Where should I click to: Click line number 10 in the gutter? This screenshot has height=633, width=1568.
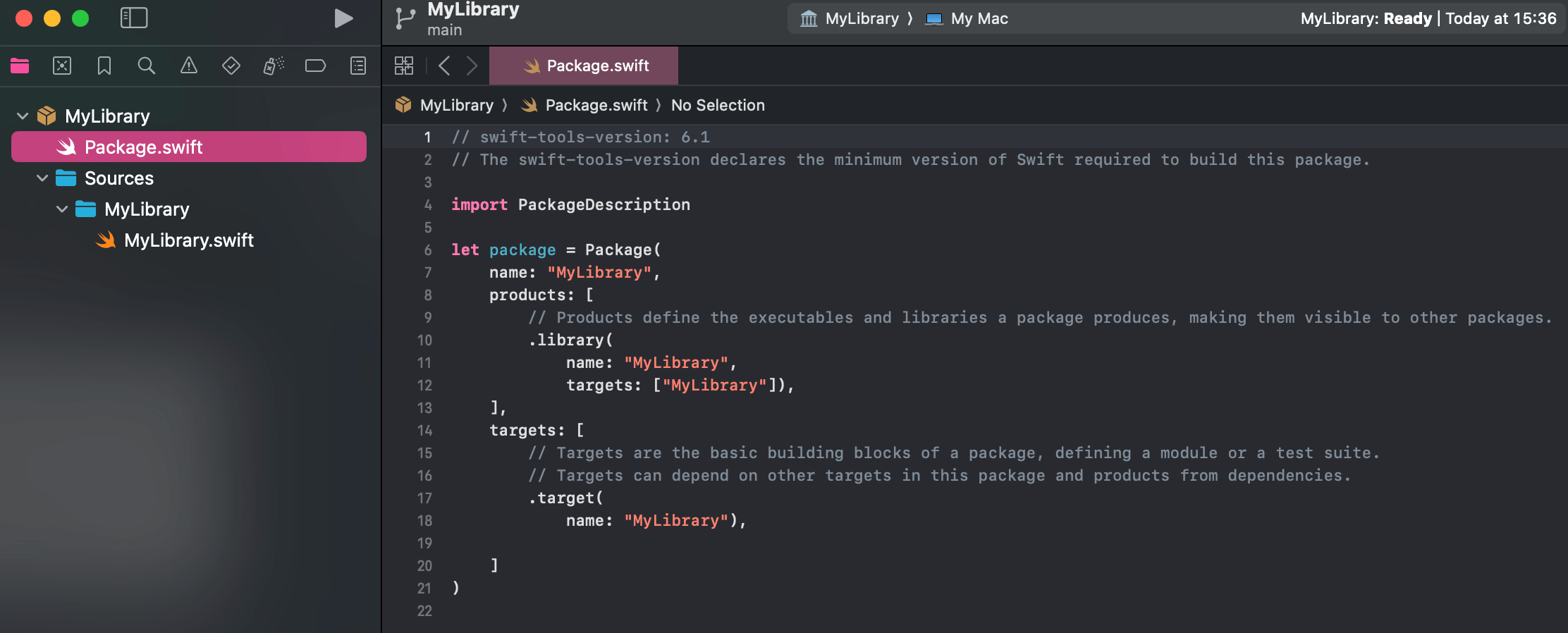click(x=424, y=340)
